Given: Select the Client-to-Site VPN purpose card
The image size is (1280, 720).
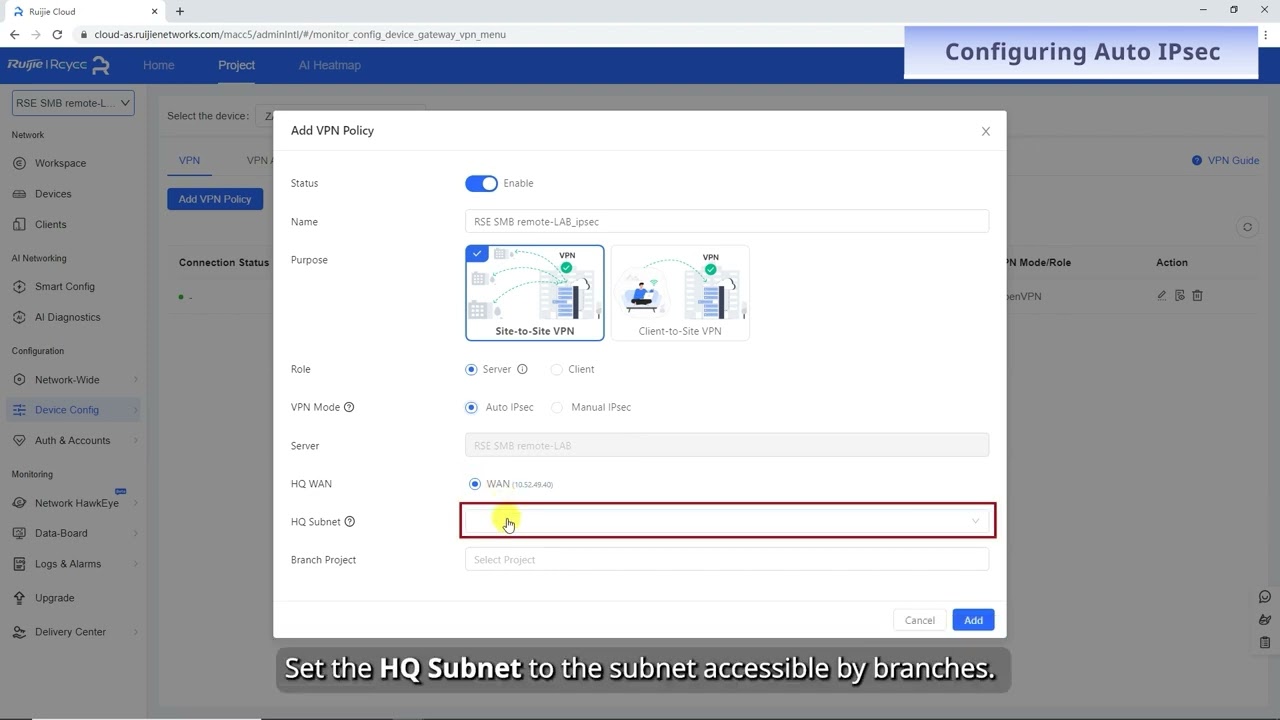Looking at the screenshot, I should click(680, 293).
